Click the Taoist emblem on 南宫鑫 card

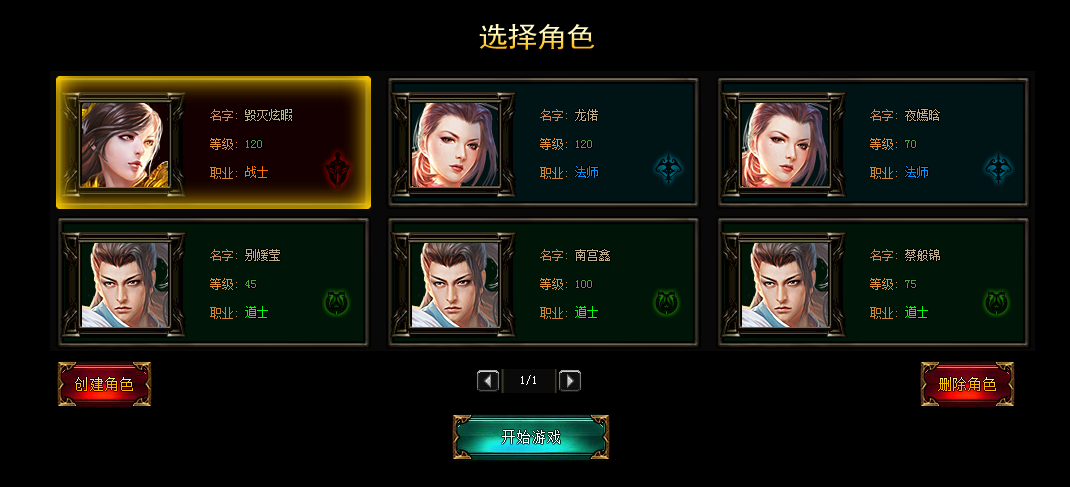coord(667,302)
